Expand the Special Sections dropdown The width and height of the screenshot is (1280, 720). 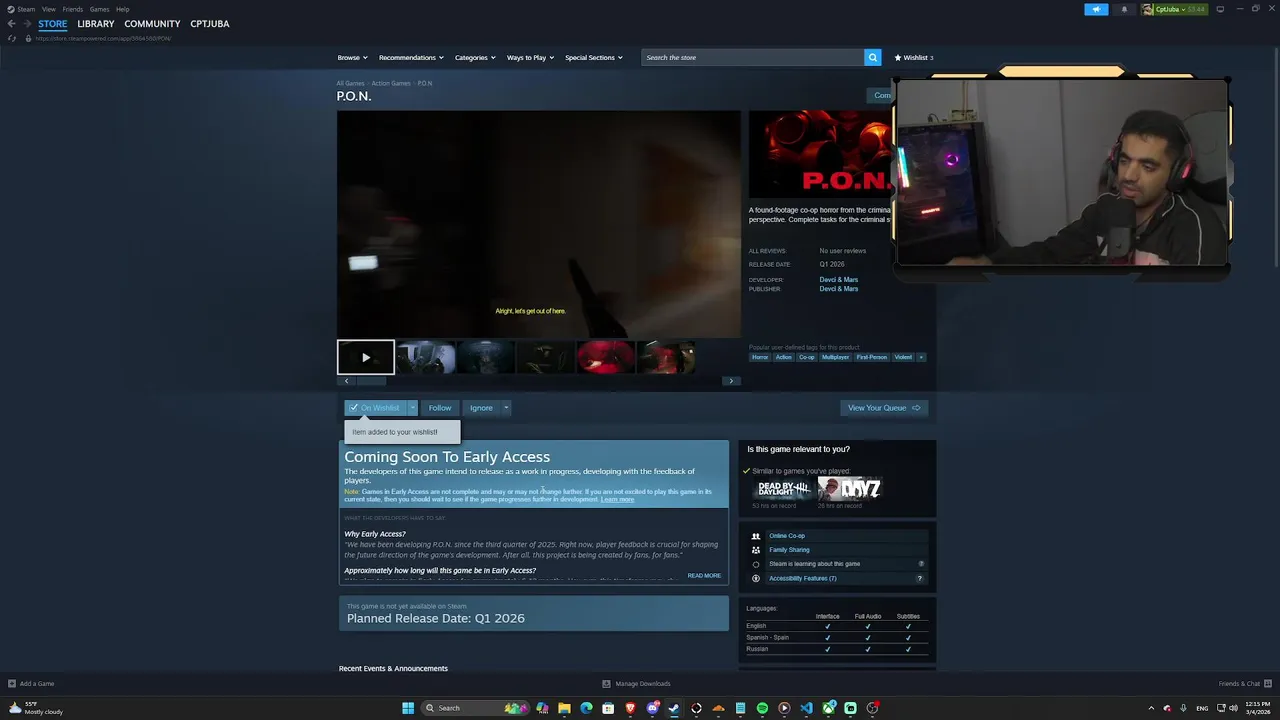tap(594, 57)
